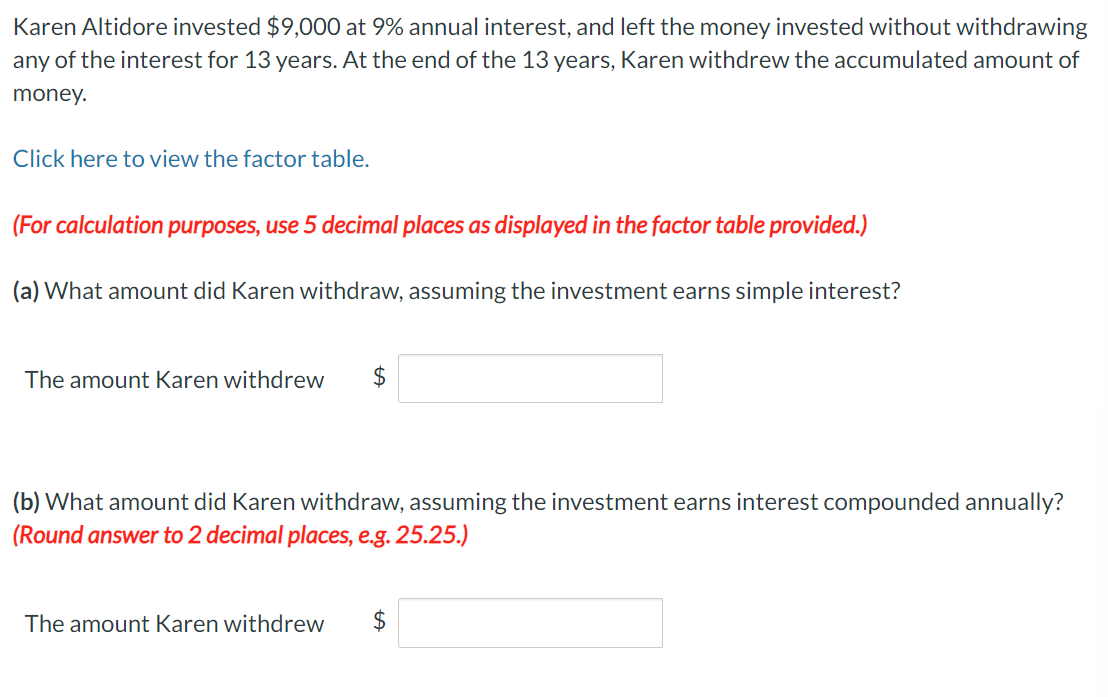Click the "compounded annually?" phrase in question (b)
Screen dimensions: 1108x697
[x=943, y=502]
